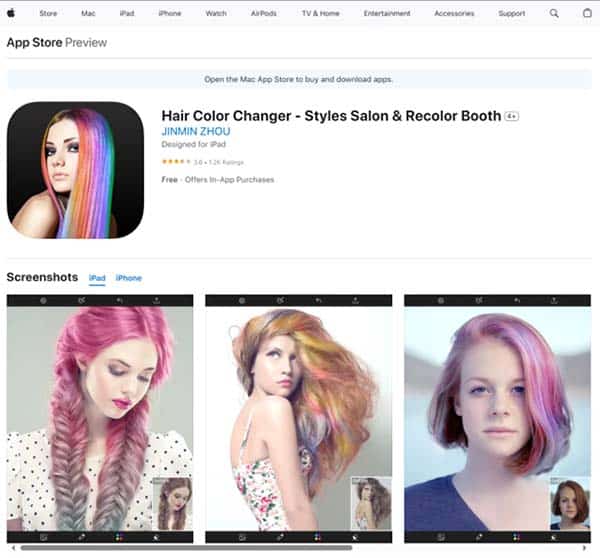Open the purple bob hair screenshot
Viewport: 600px width, 558px height.
click(497, 418)
